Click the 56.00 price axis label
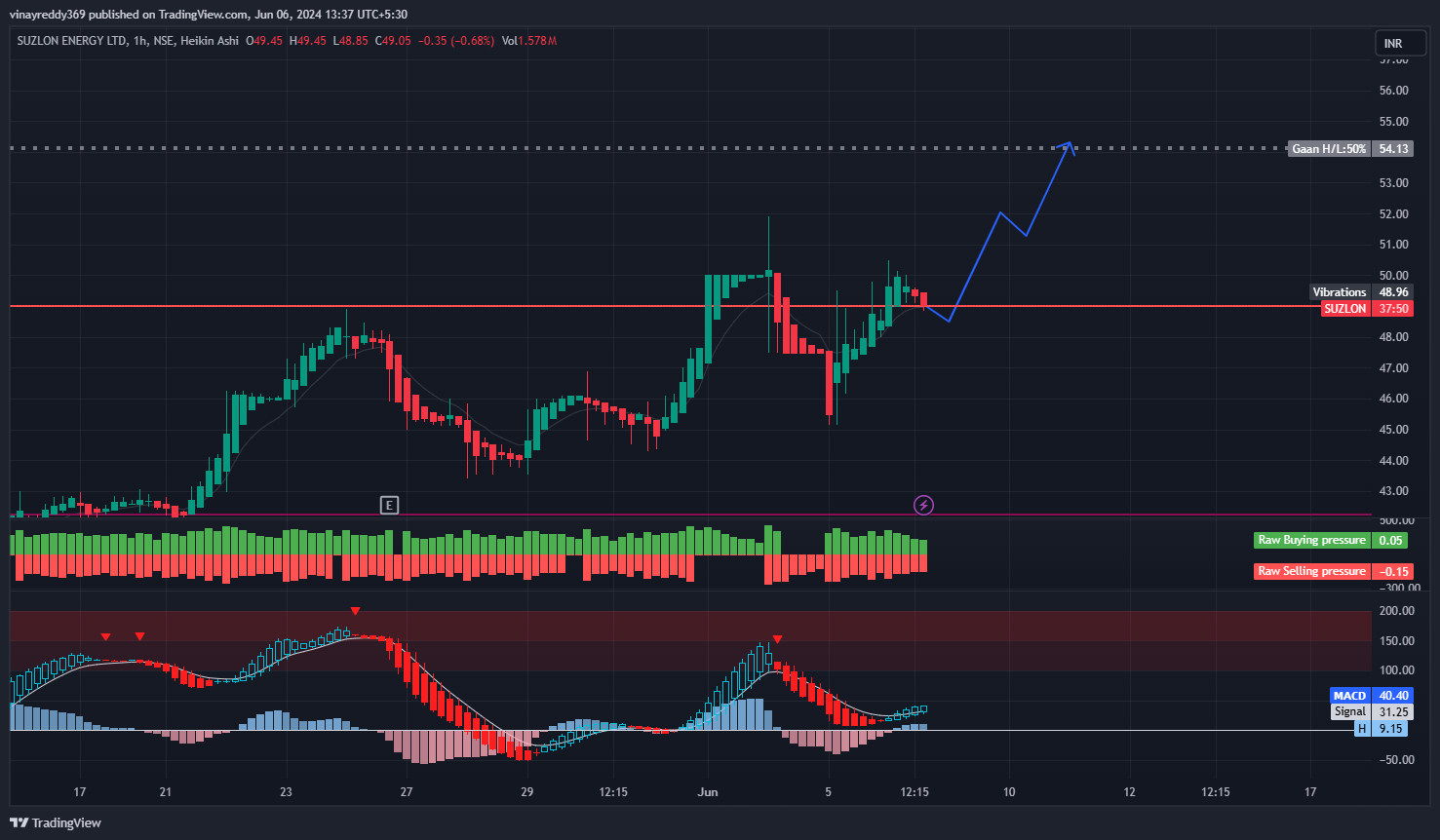1440x840 pixels. 1393,91
